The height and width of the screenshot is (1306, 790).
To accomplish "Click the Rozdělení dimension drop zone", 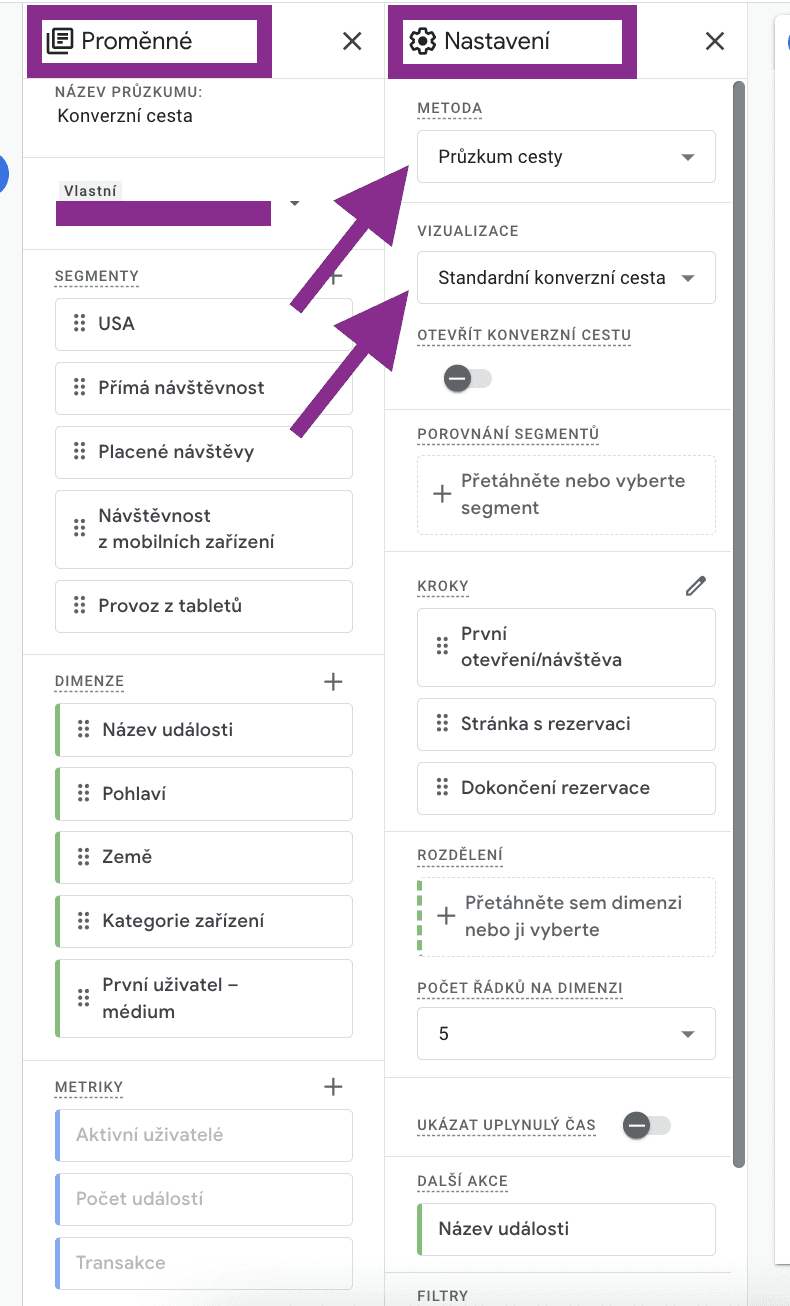I will 566,917.
